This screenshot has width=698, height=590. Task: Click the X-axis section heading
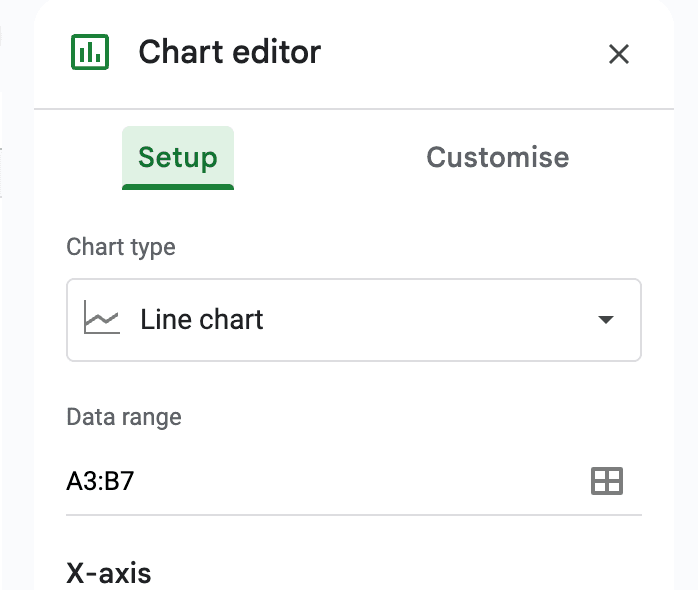pos(109,573)
